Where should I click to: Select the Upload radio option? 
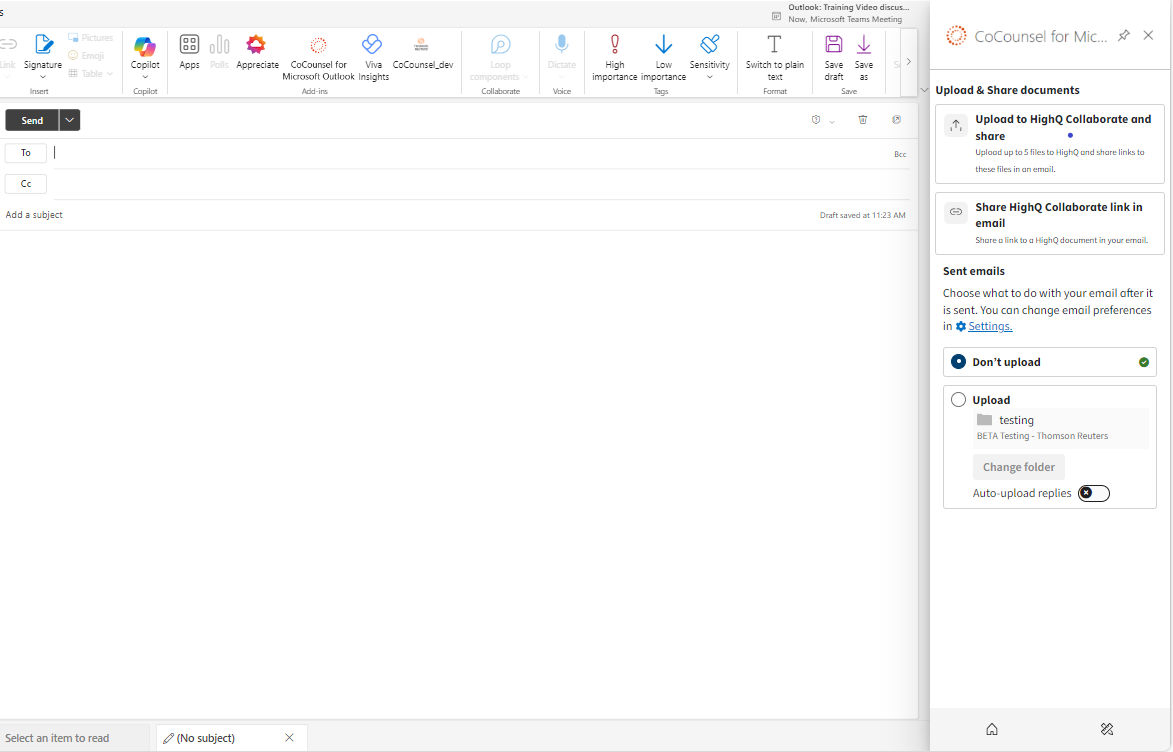point(958,400)
